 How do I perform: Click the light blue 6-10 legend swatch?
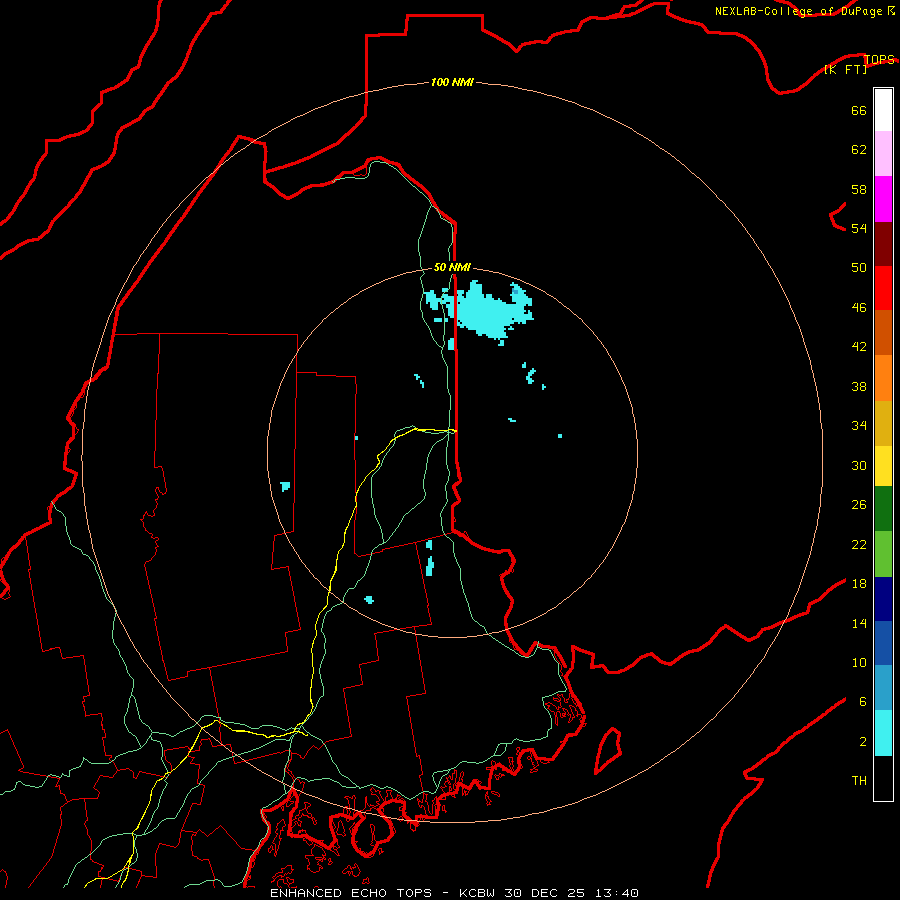tap(883, 688)
